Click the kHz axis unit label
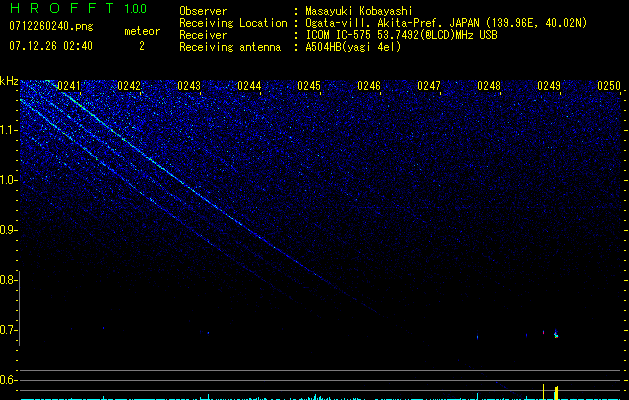 (9, 81)
